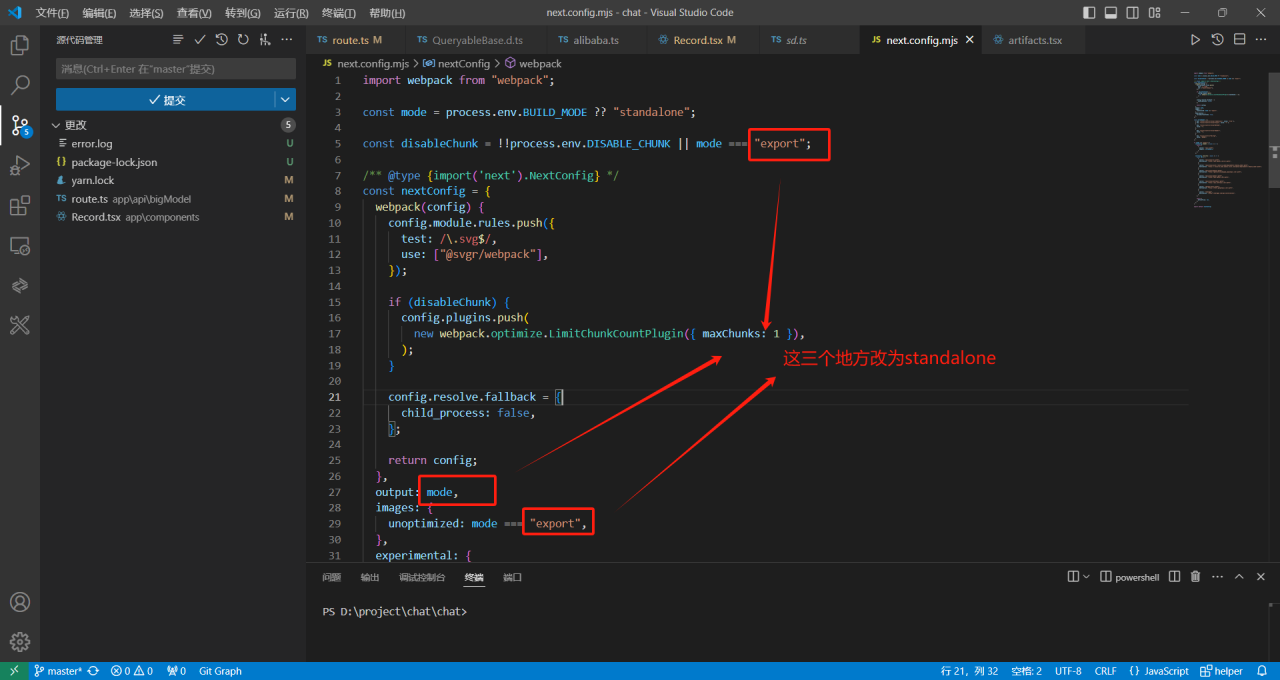Open the Explorer view in activity bar
The height and width of the screenshot is (680, 1280).
click(19, 45)
